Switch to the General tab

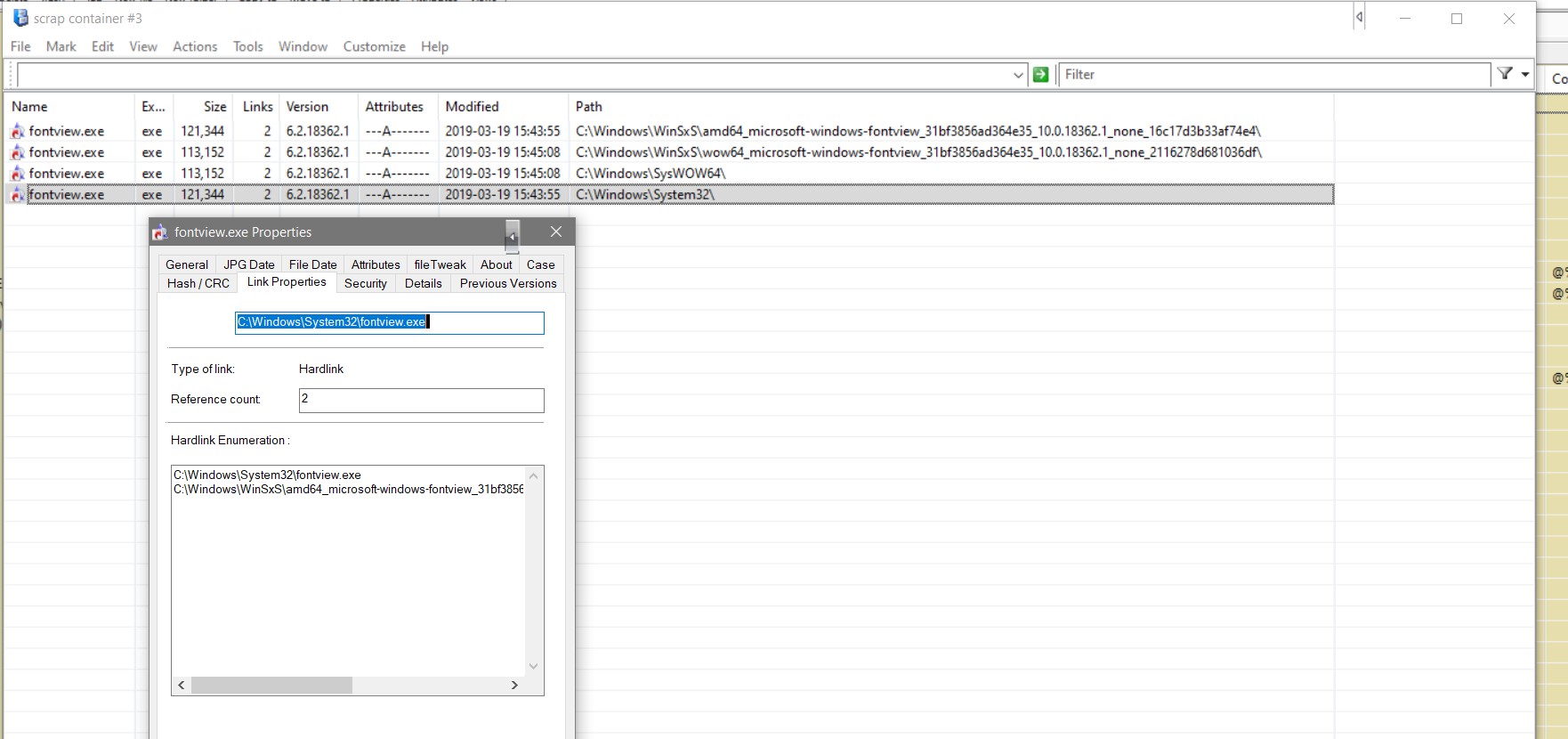point(187,264)
